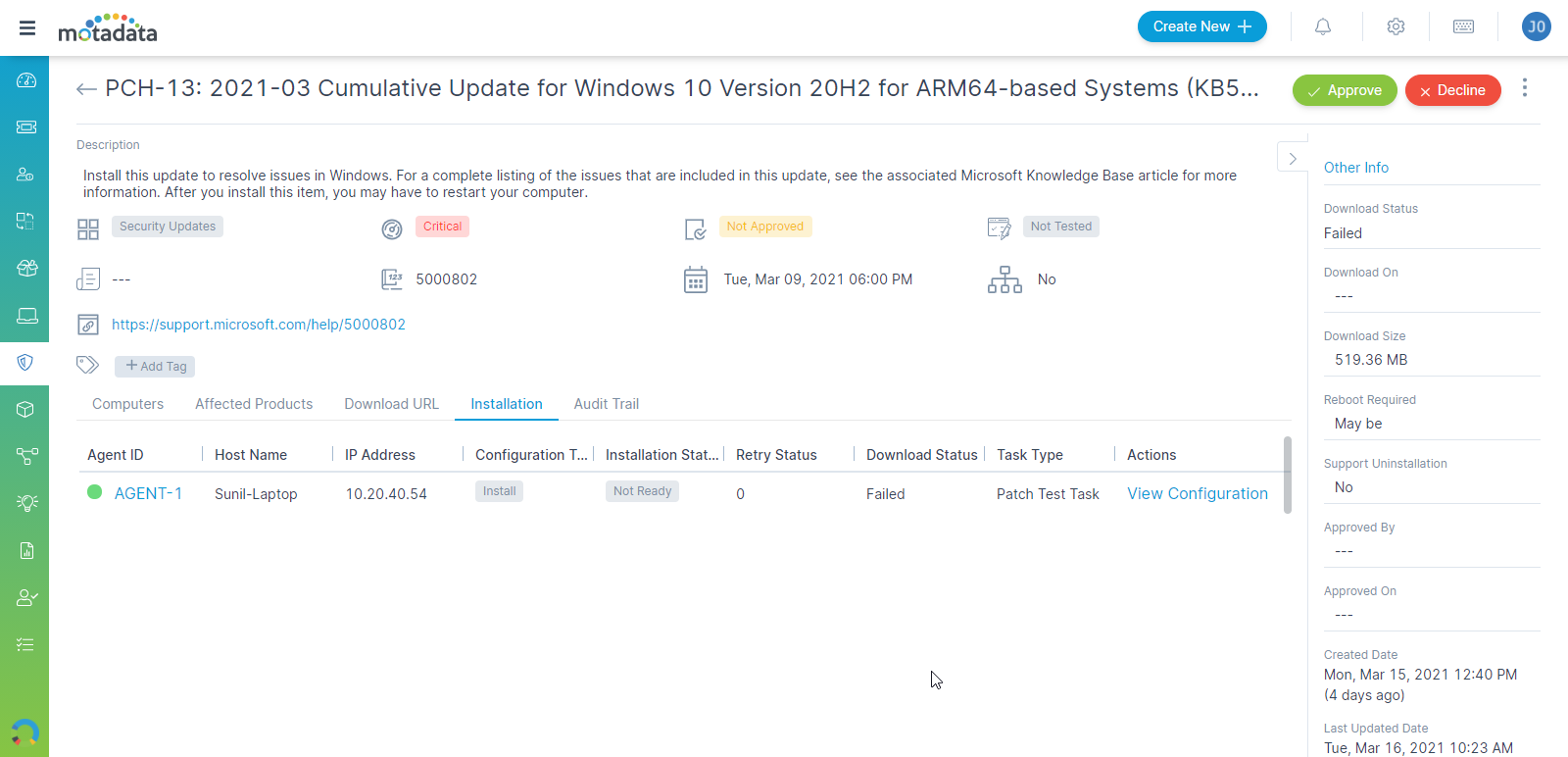Open the keyboard shortcuts icon
Screen dimensions: 1568x757
(1463, 26)
